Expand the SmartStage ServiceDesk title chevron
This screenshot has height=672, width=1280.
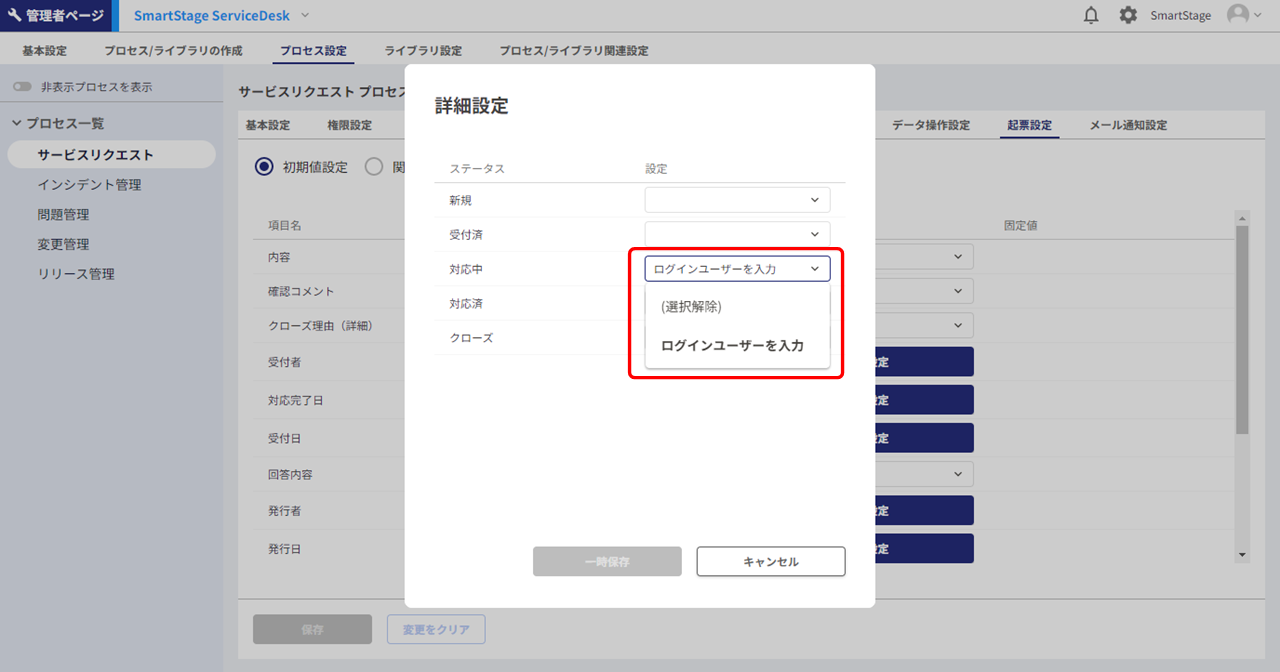pos(305,16)
